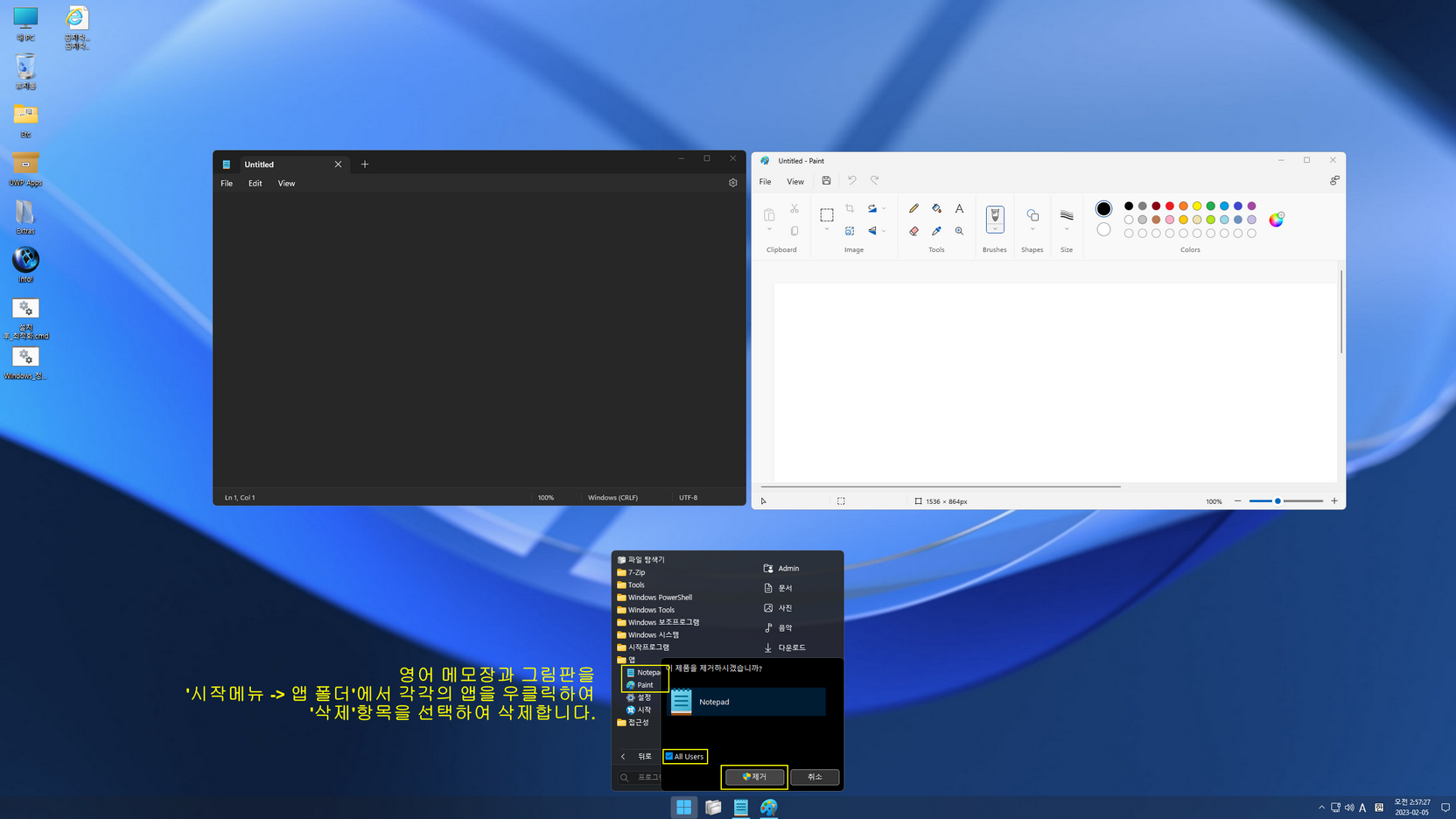
Task: Switch to Notepad on the taskbar
Action: [x=741, y=807]
